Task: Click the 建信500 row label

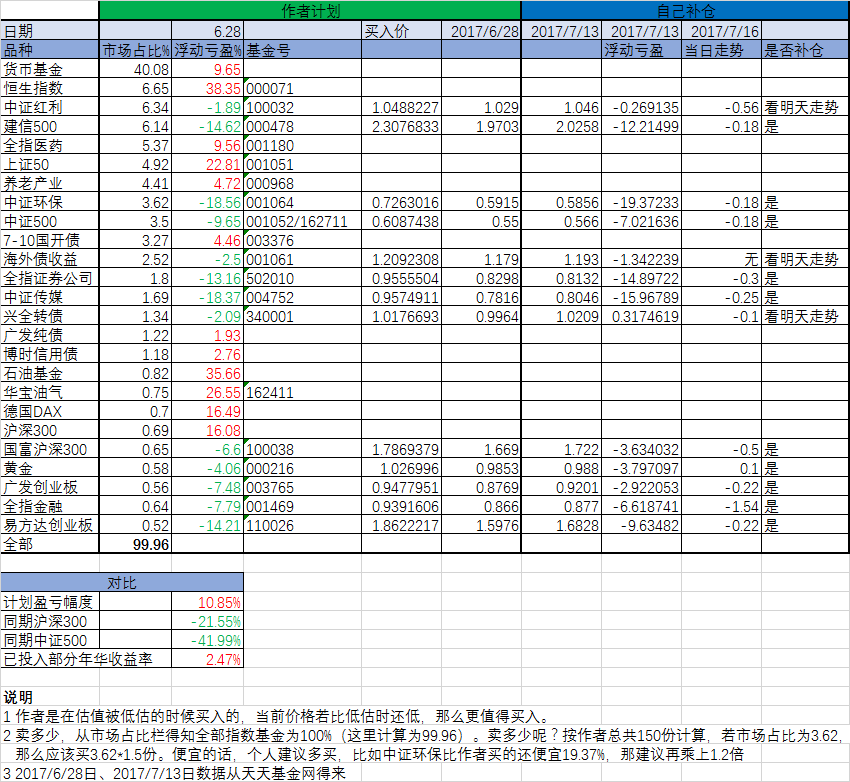Action: 49,126
